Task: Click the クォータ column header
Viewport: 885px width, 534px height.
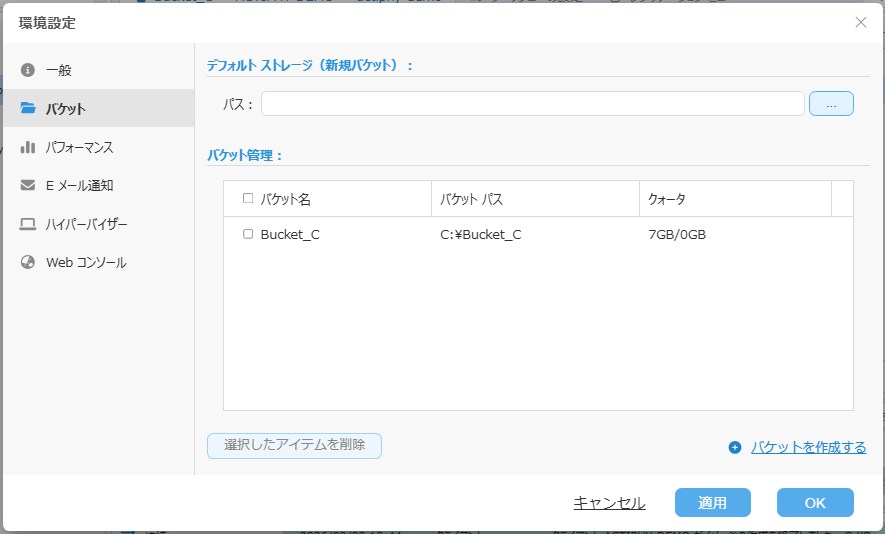Action: click(x=735, y=199)
